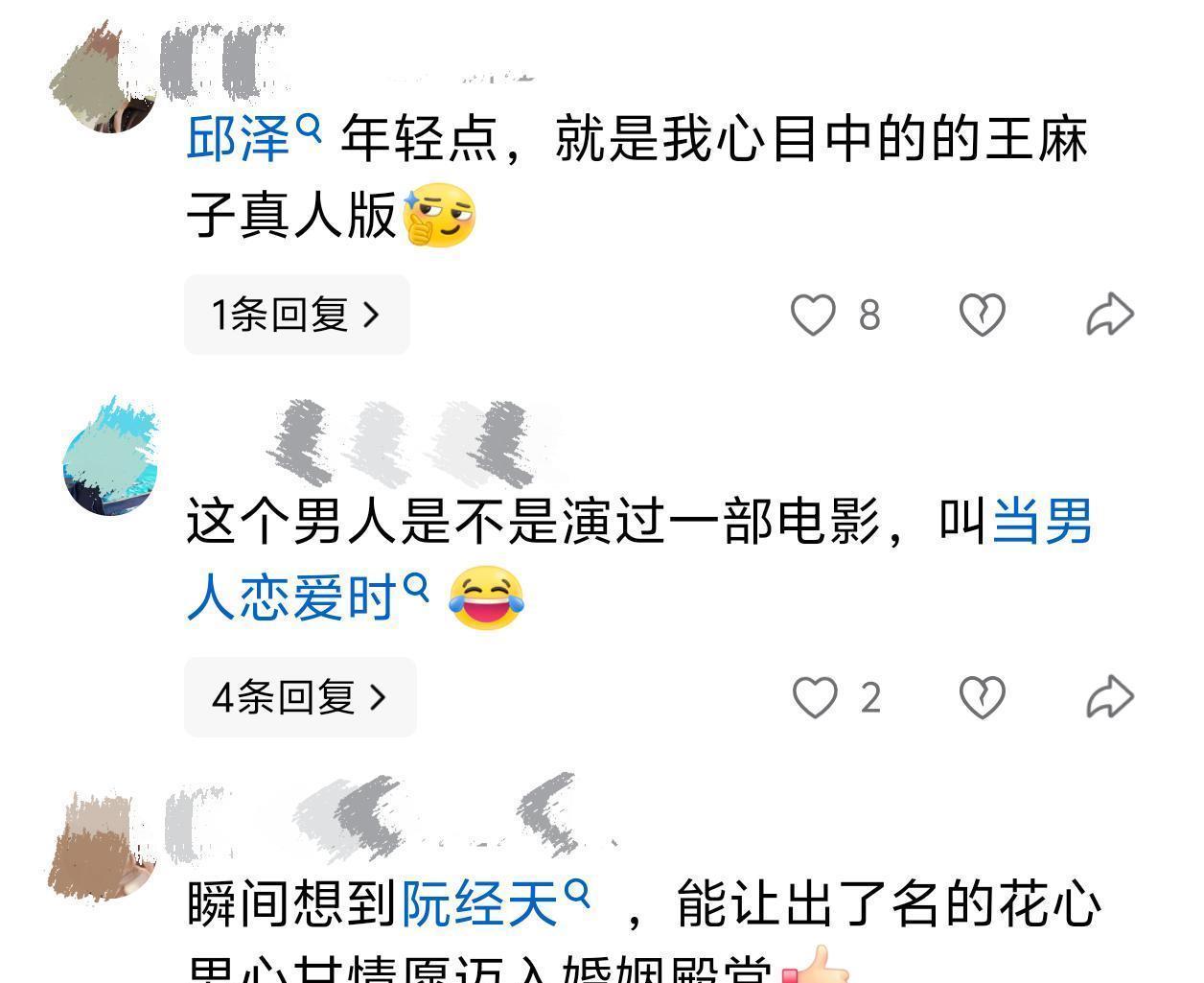Share the 王麻子真人版 comment

pyautogui.click(x=1110, y=315)
